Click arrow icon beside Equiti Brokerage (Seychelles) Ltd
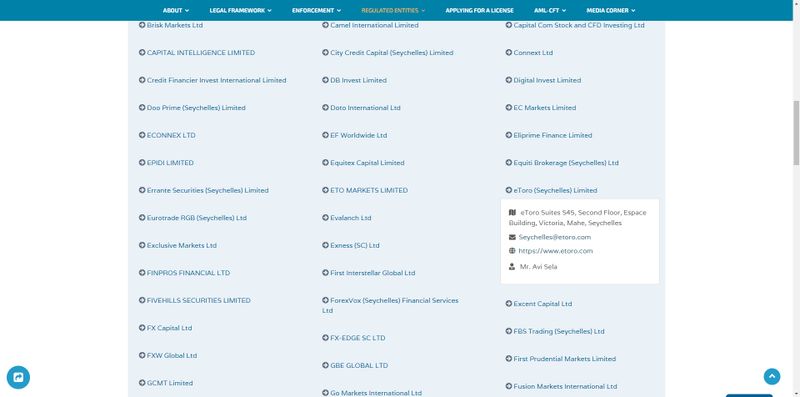 [x=509, y=163]
